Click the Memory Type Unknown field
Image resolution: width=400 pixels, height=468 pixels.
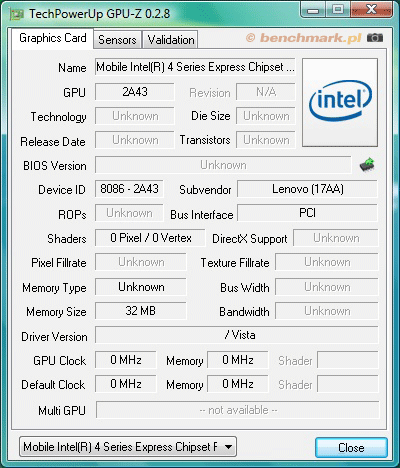point(141,287)
